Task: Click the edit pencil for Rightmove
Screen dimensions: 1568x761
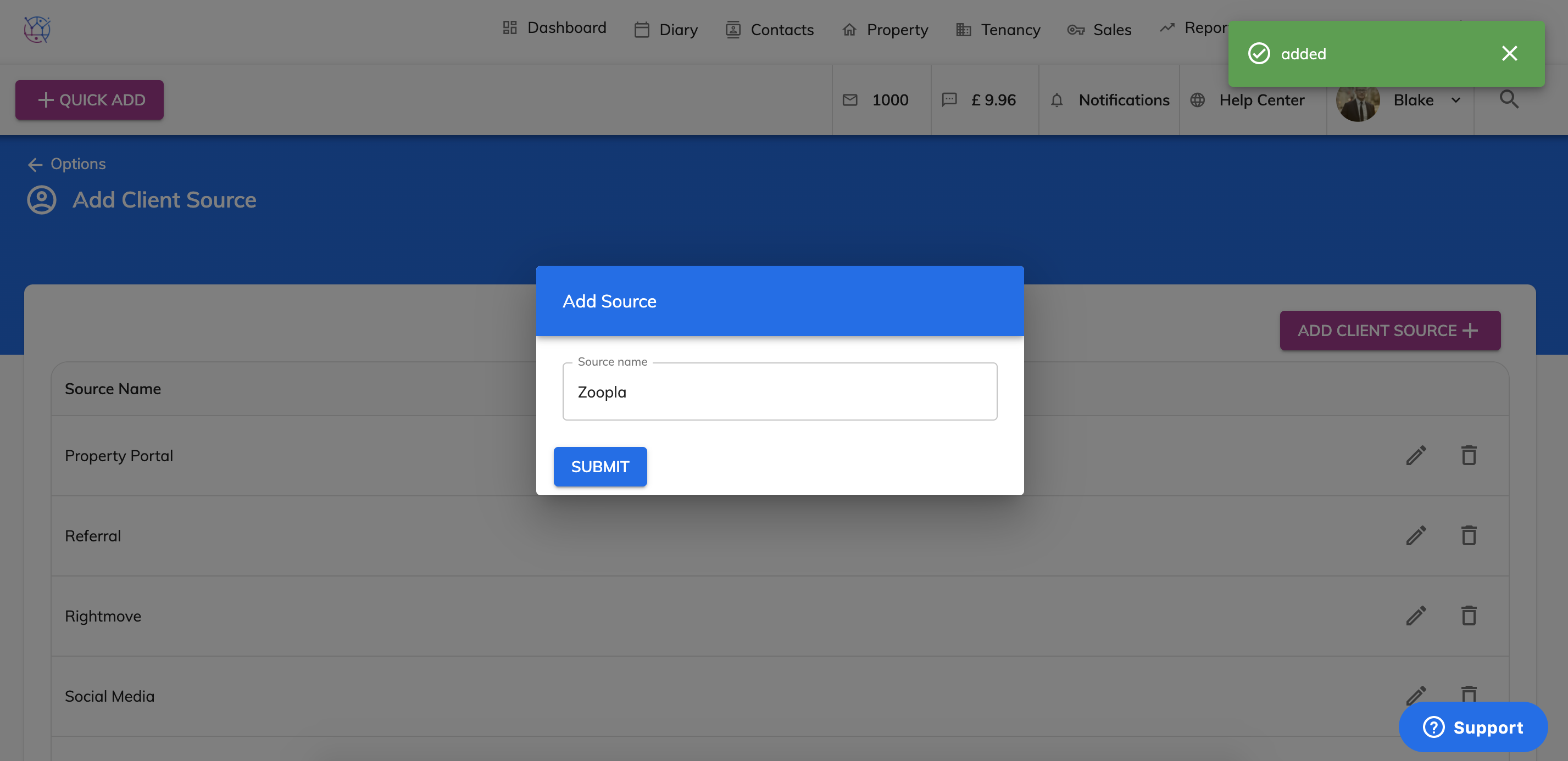Action: click(x=1416, y=615)
